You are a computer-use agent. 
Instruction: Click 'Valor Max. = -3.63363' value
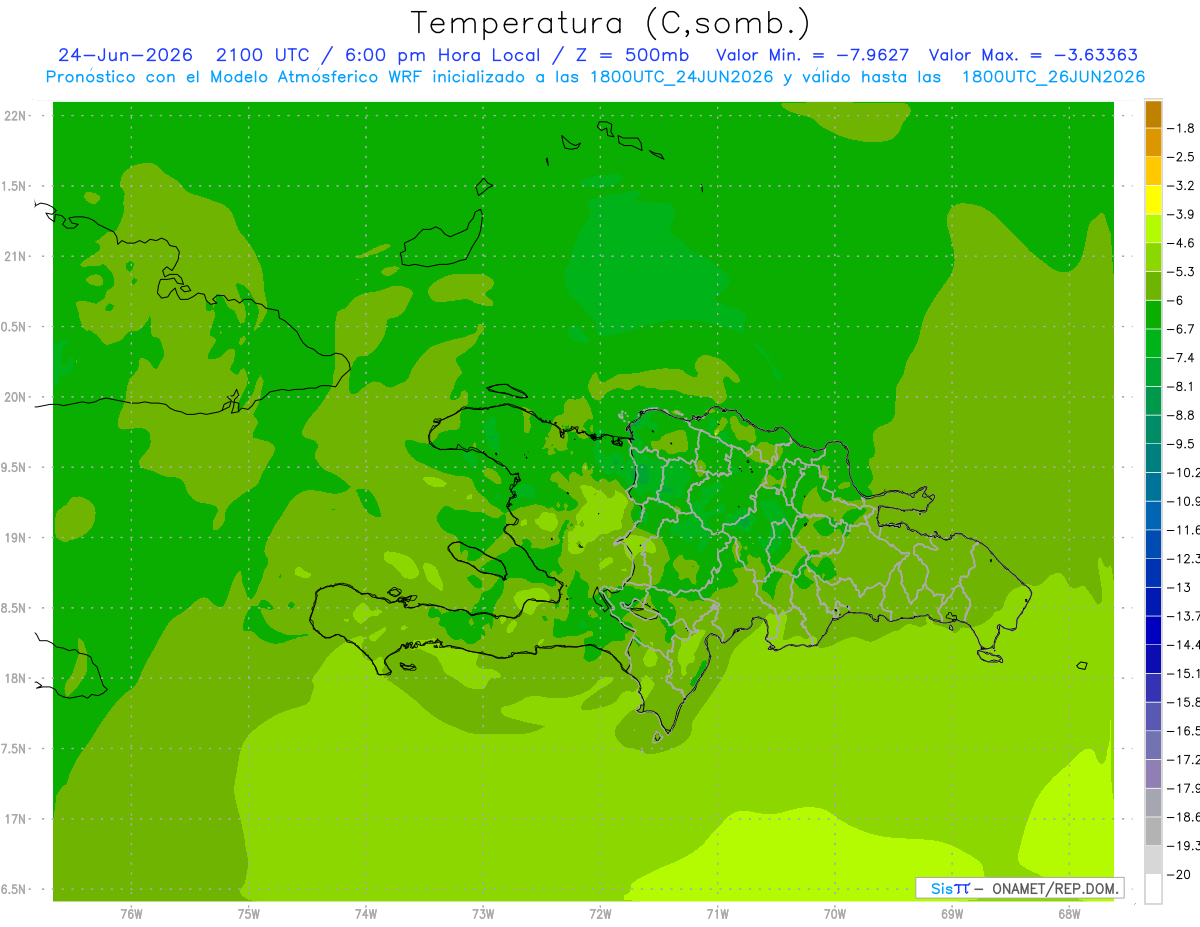click(x=1033, y=55)
